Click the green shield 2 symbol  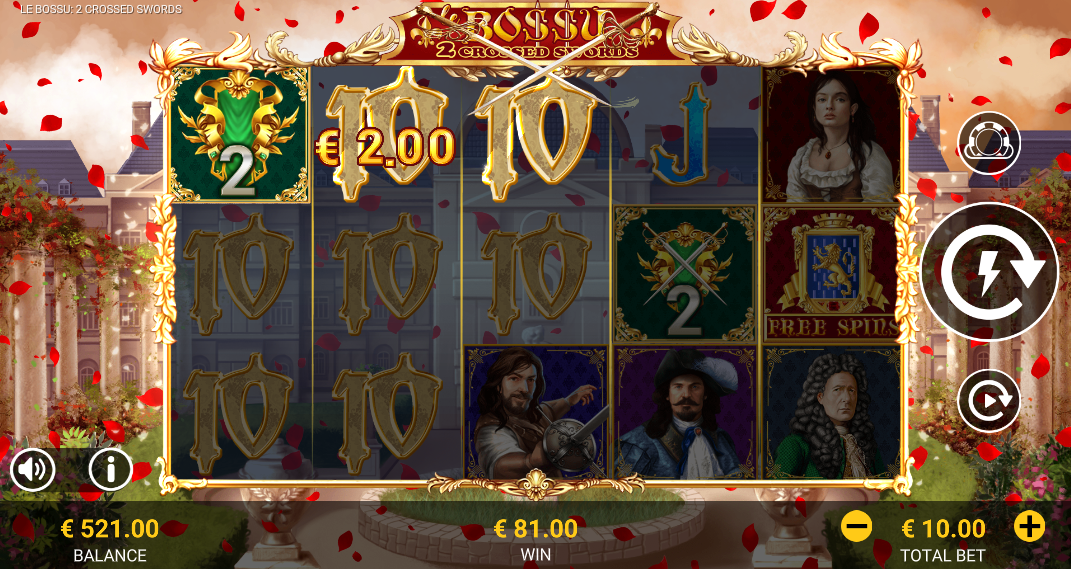(x=238, y=135)
